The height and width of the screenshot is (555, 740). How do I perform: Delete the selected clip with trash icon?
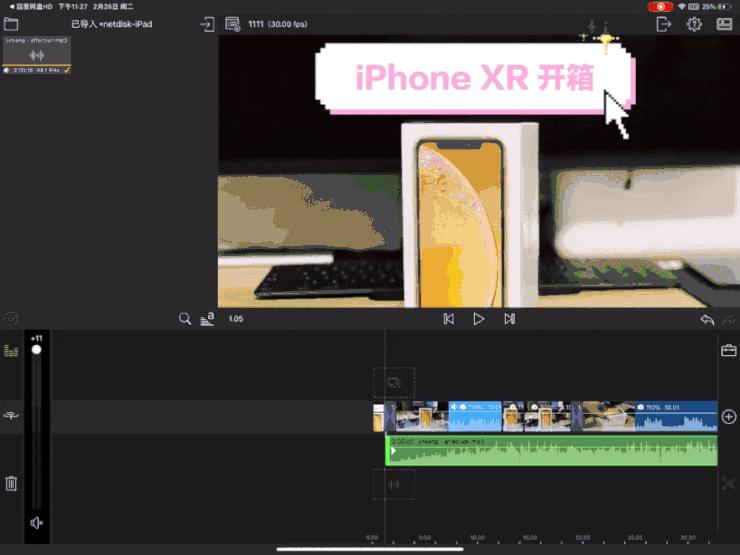tap(11, 483)
